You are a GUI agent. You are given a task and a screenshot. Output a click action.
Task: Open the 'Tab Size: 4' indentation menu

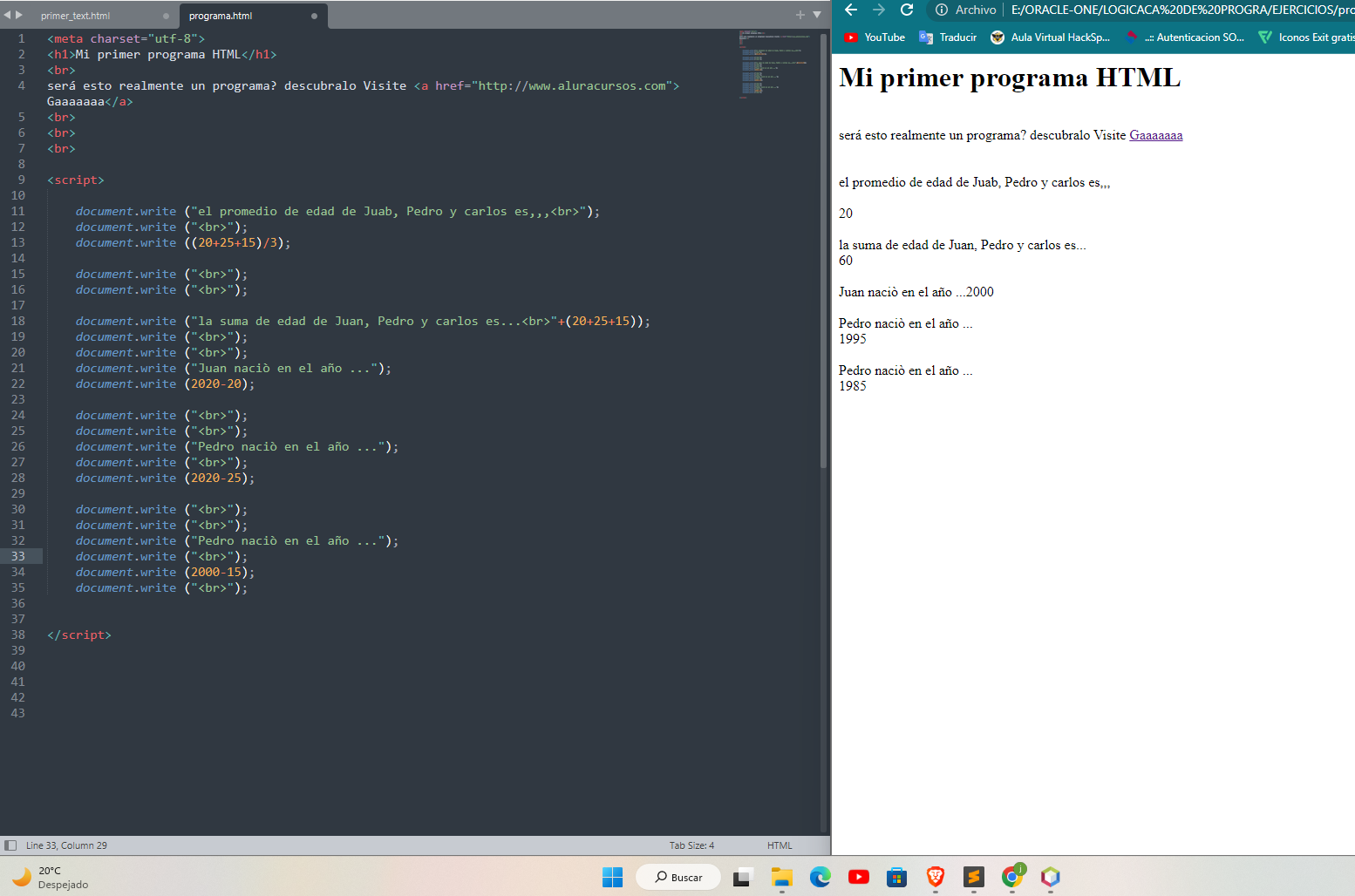click(691, 845)
